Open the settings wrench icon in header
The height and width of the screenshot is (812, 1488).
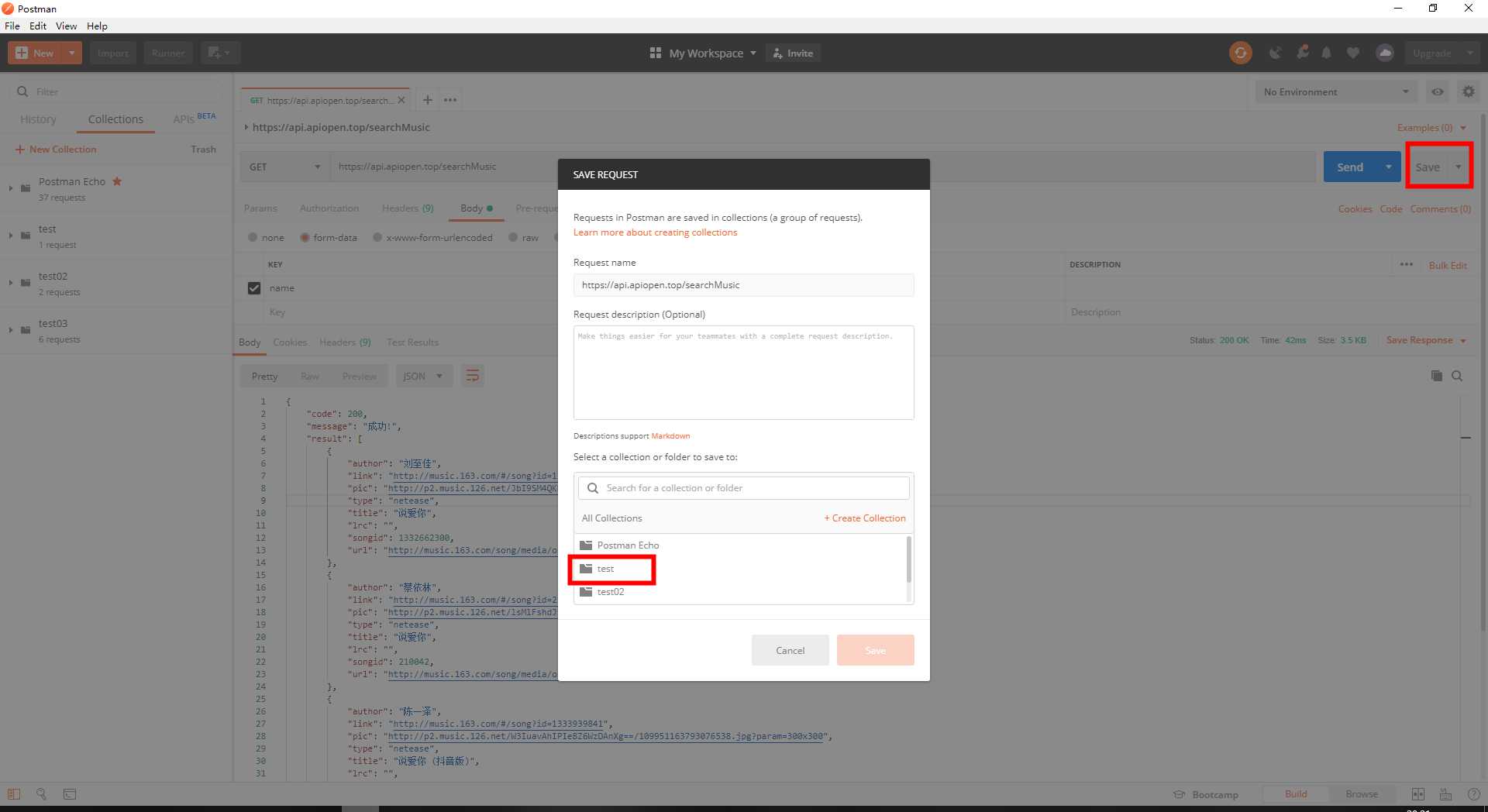pyautogui.click(x=1302, y=53)
